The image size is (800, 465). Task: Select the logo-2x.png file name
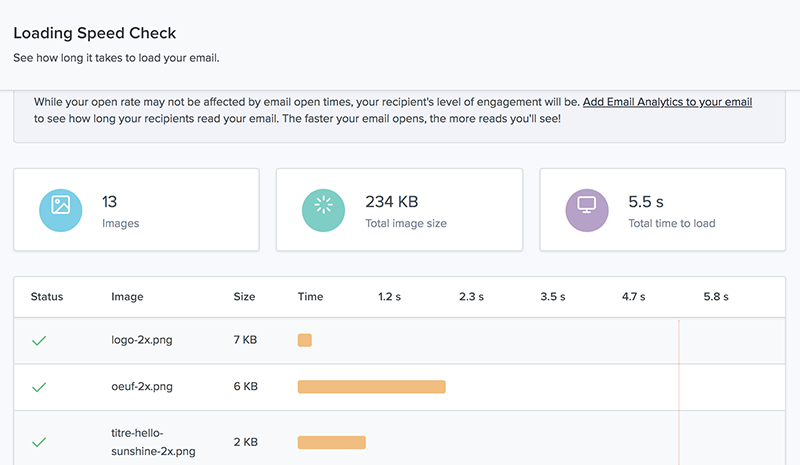pos(142,340)
